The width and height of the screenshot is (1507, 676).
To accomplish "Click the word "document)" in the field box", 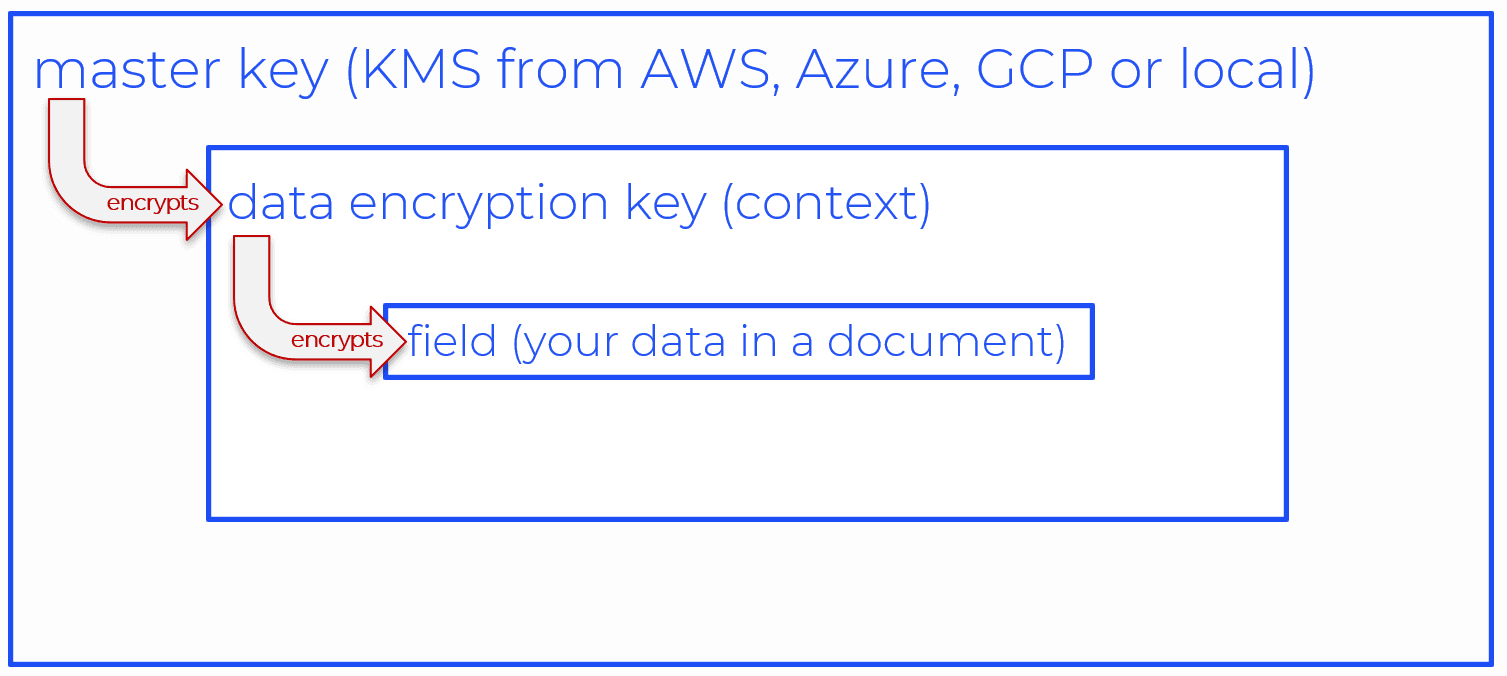I will click(946, 341).
